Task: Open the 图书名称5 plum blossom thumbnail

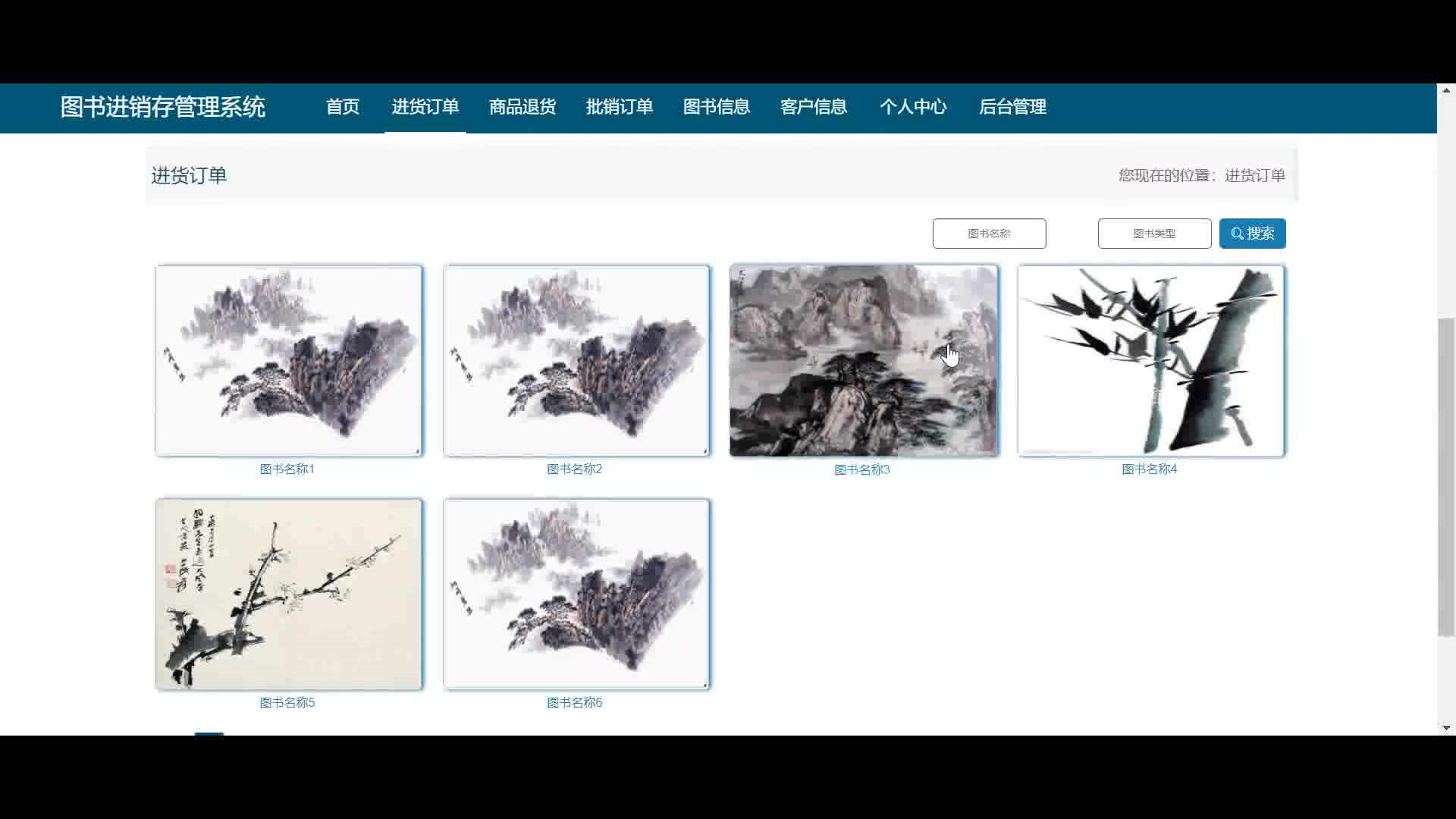Action: pos(288,595)
